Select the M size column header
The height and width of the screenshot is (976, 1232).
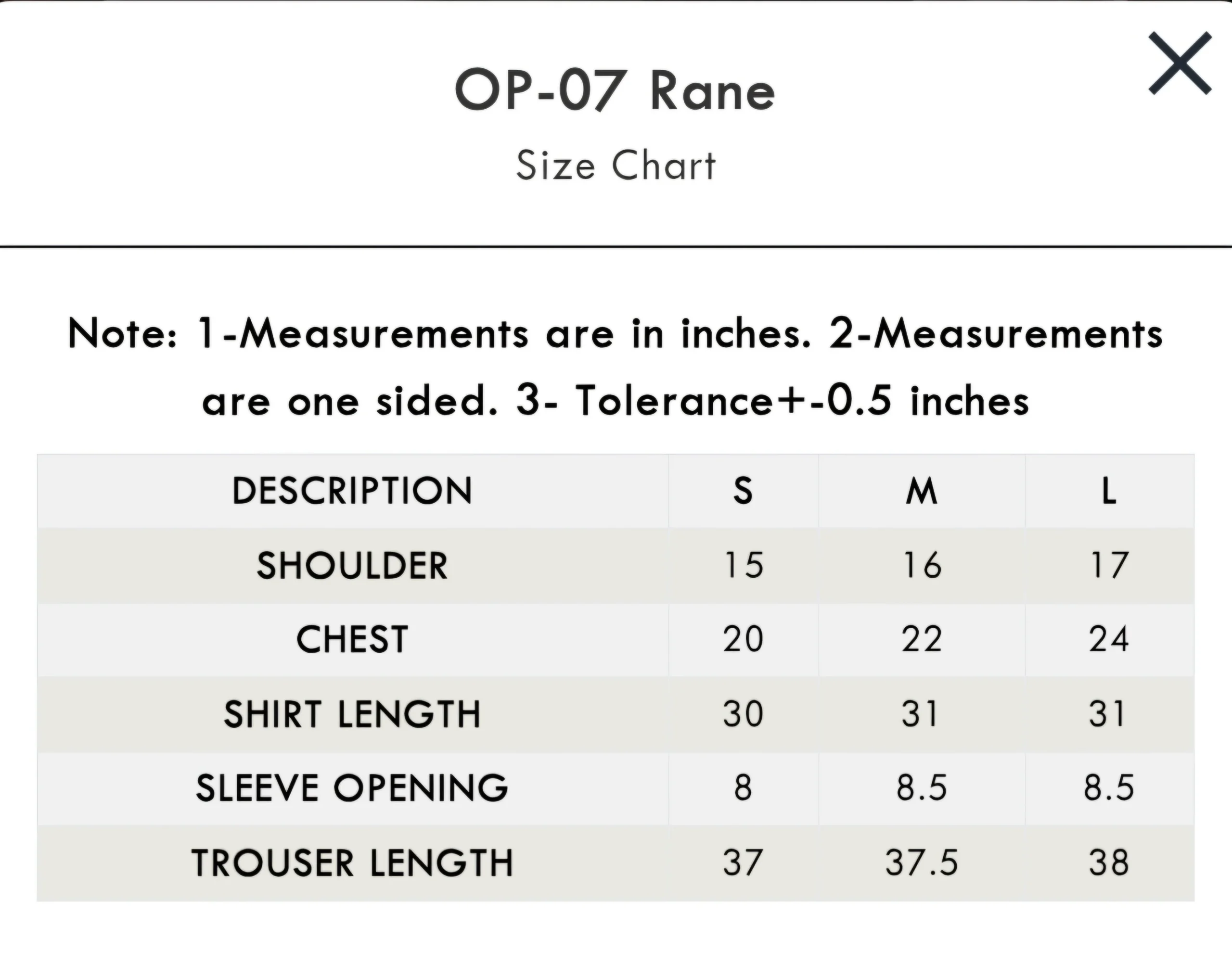pyautogui.click(x=922, y=491)
